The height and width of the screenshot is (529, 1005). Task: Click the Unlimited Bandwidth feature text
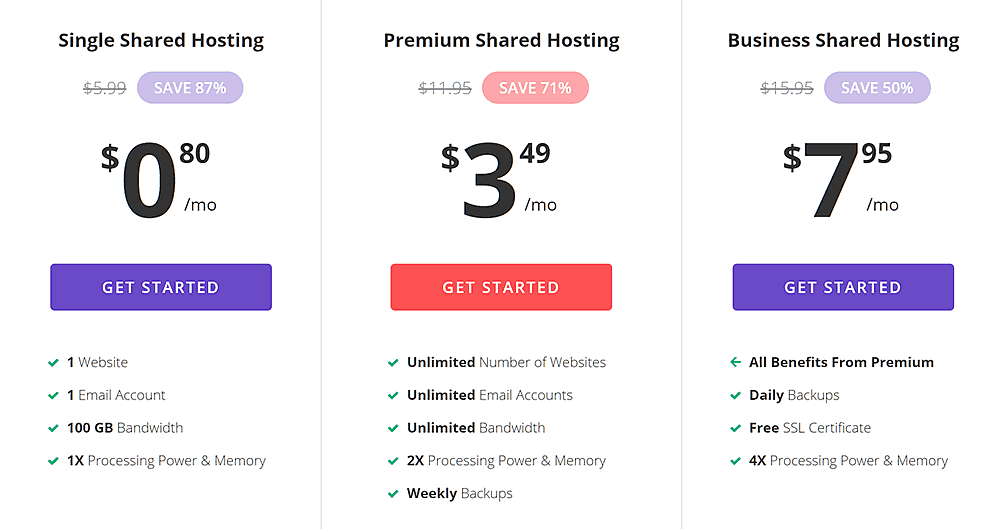(476, 428)
